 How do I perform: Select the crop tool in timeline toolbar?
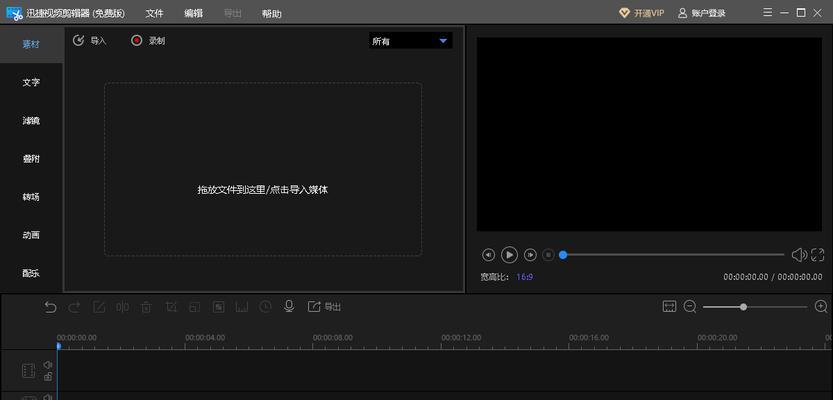(x=171, y=307)
